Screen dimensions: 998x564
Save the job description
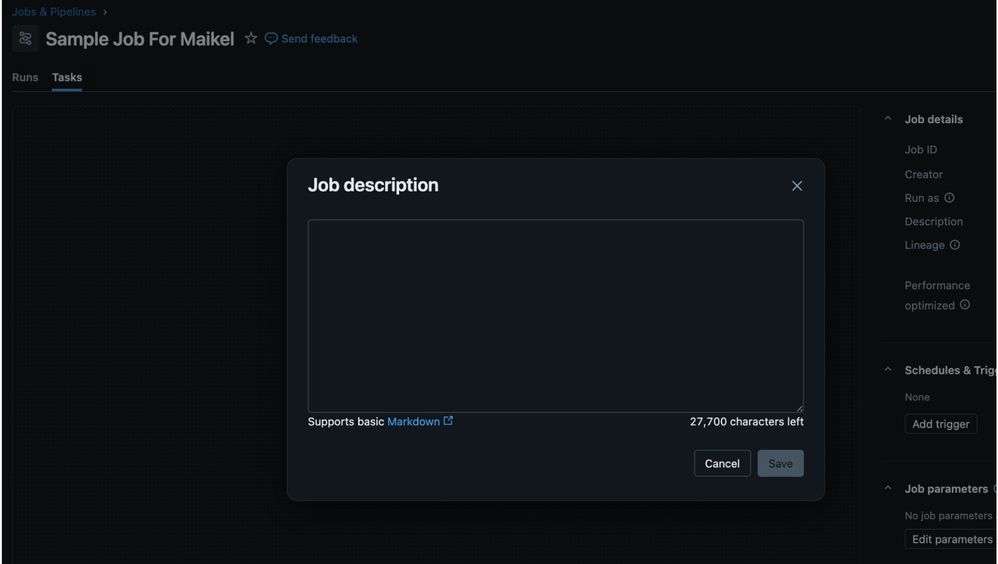[780, 463]
